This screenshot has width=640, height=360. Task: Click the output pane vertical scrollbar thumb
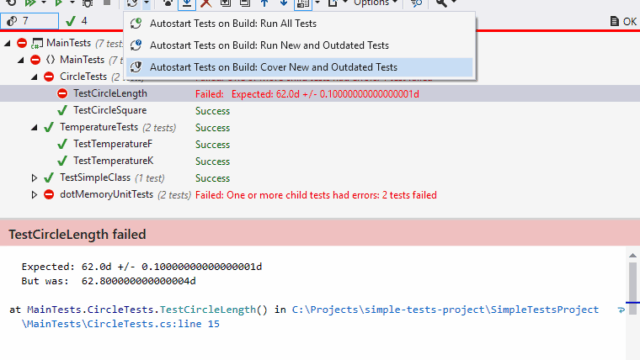point(633,288)
